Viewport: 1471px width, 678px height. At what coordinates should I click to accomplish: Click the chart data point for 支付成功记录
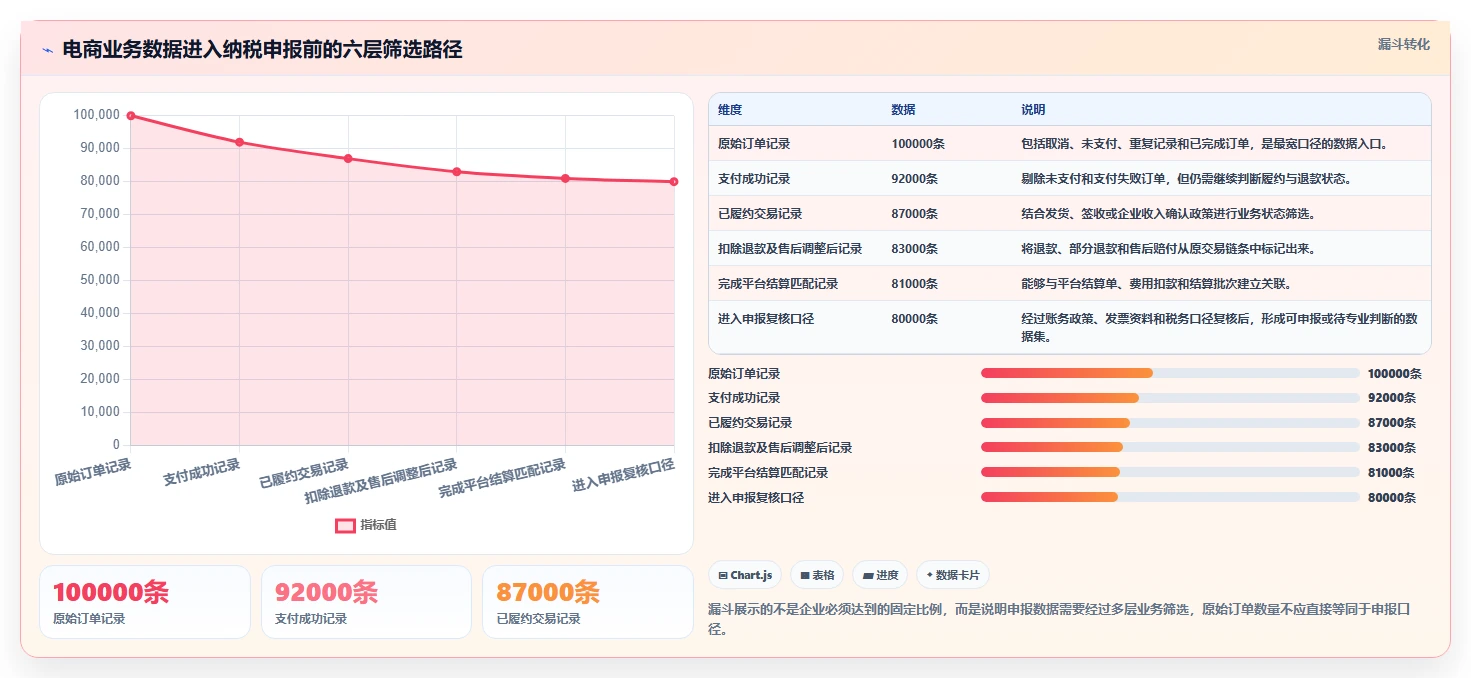click(240, 142)
